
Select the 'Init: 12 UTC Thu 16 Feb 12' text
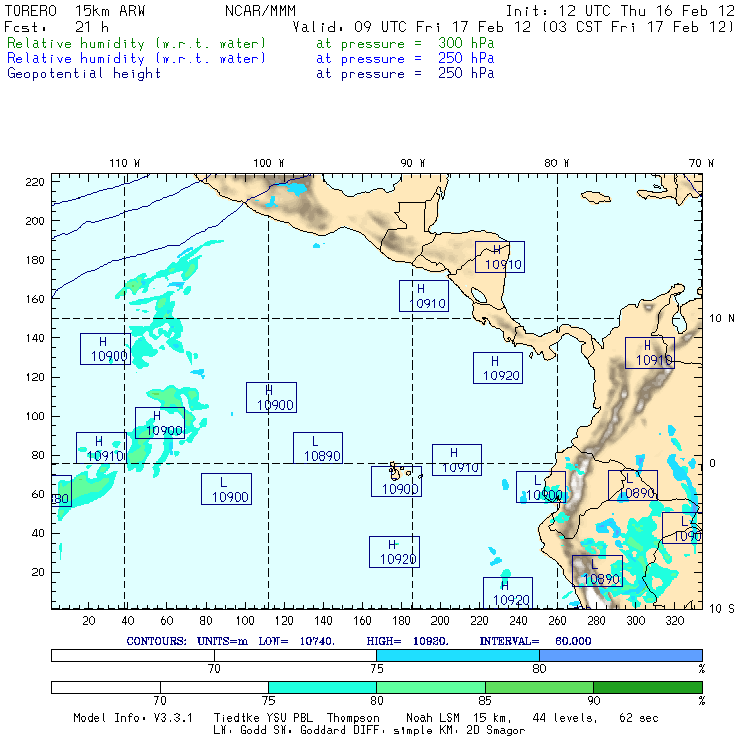point(620,11)
